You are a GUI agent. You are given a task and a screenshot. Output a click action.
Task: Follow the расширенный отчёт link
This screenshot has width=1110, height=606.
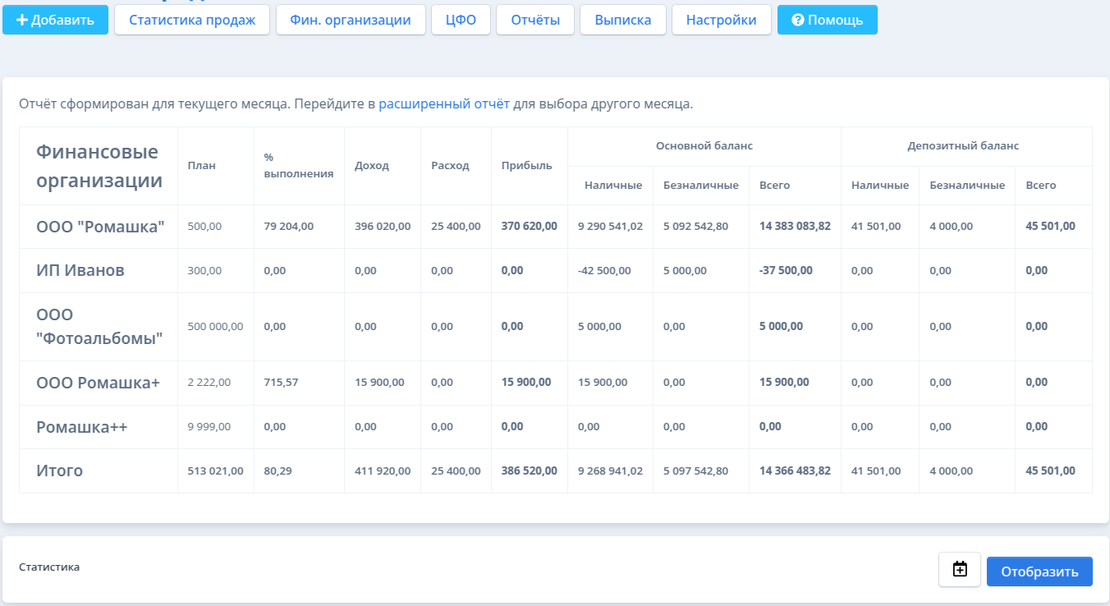pos(444,104)
